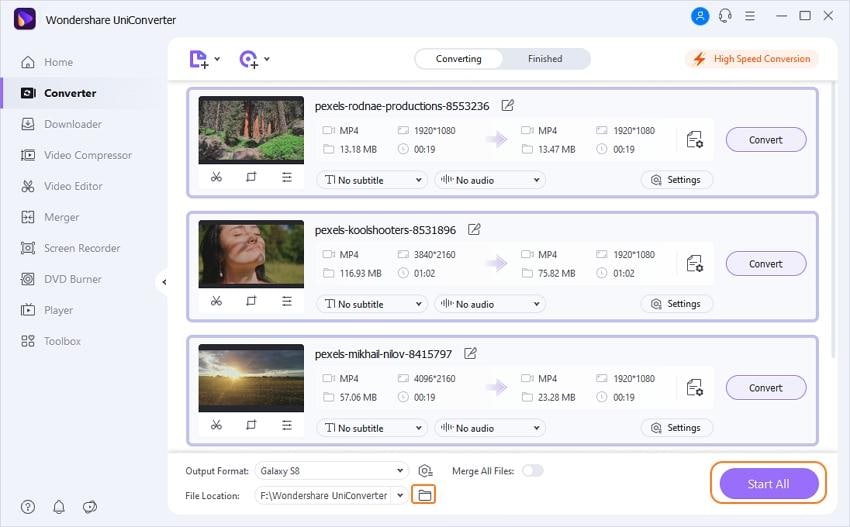Open Downloader in the sidebar
Screen dimensions: 850x527
61,124
